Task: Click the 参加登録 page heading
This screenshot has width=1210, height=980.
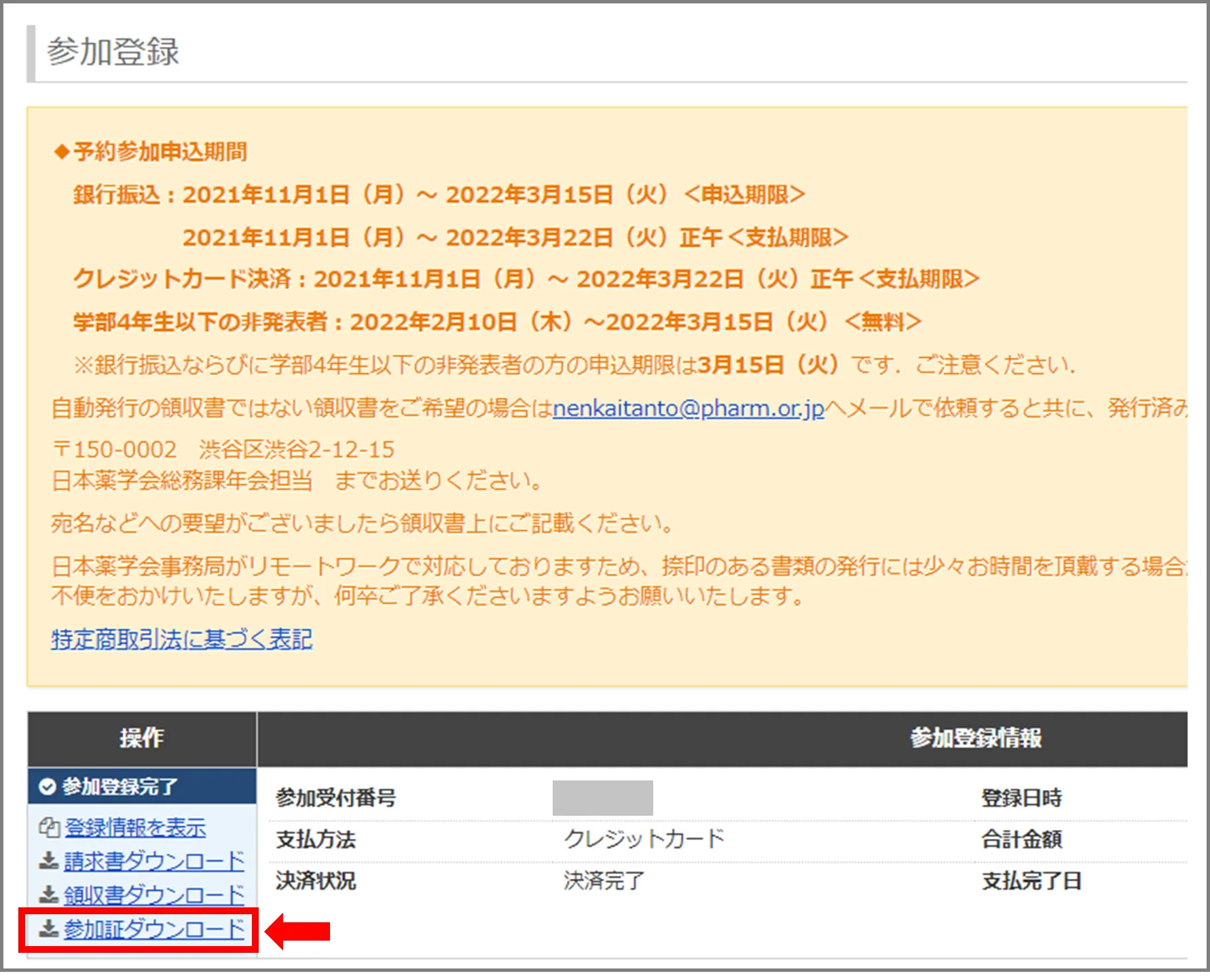Action: tap(113, 52)
